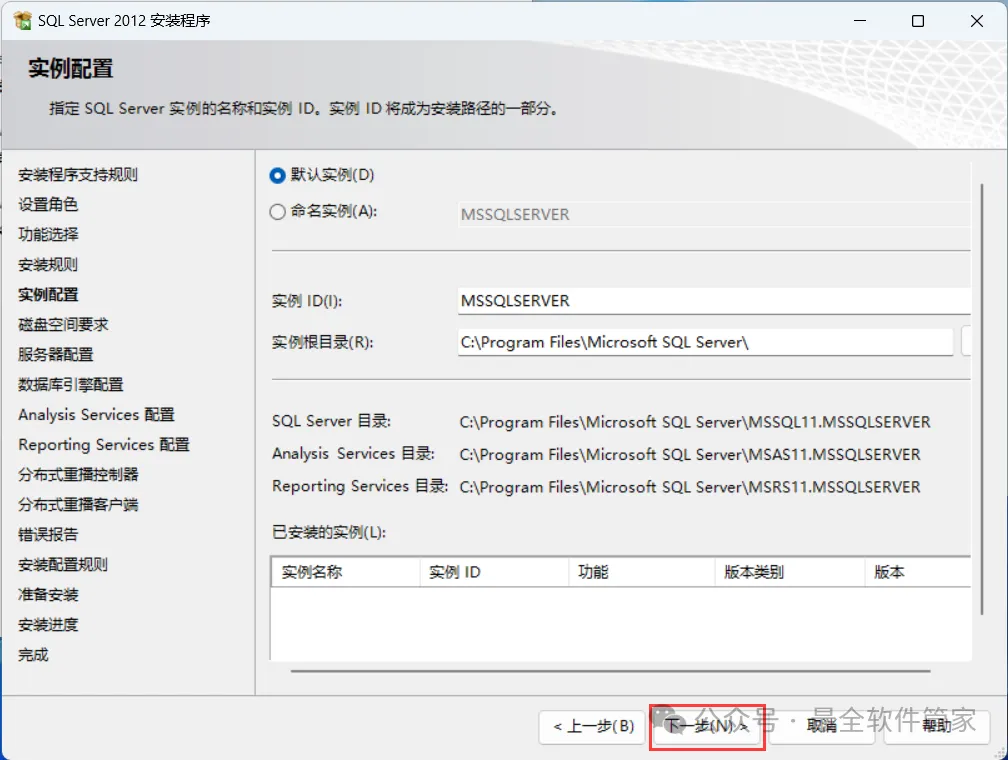The image size is (1008, 760).
Task: Click the 功能 column header
Action: (x=642, y=572)
